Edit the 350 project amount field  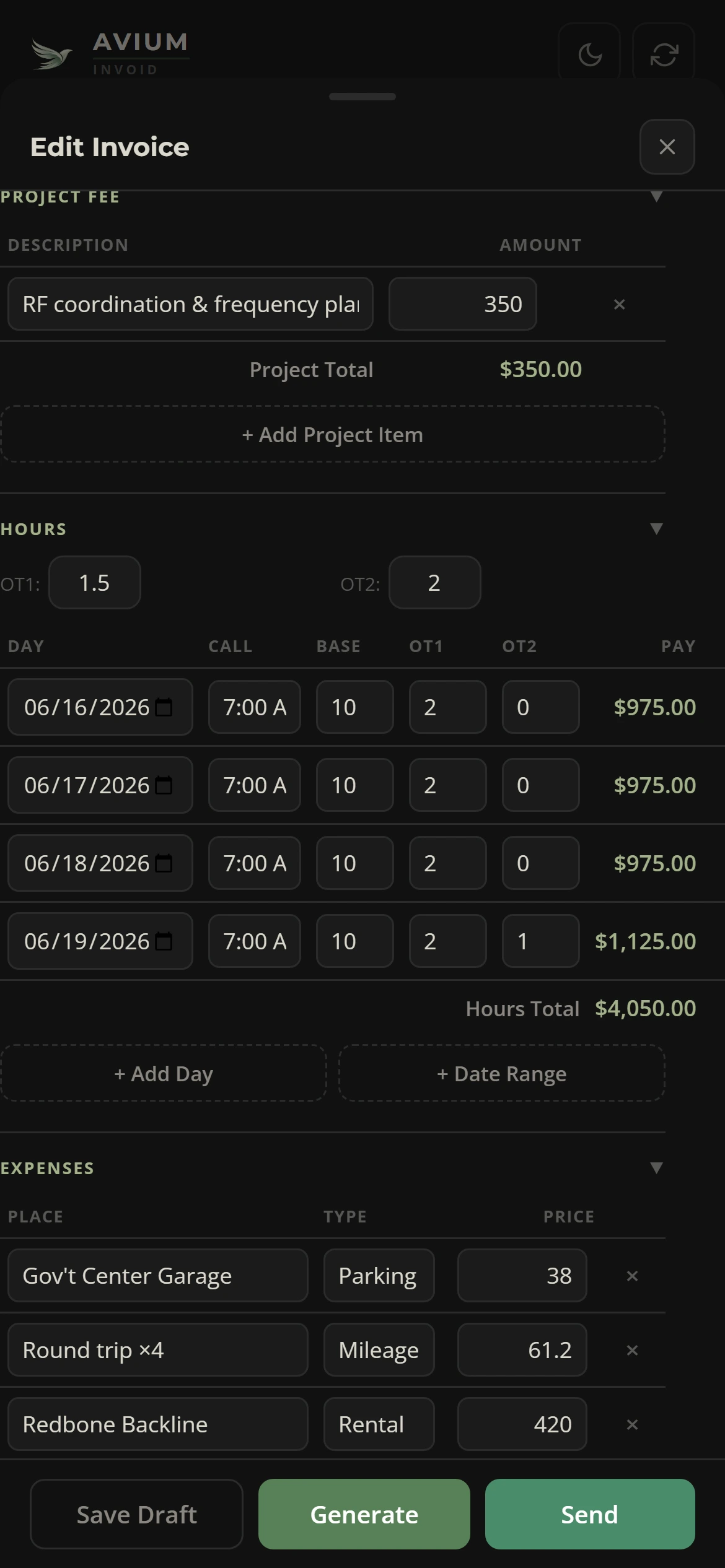(x=462, y=304)
